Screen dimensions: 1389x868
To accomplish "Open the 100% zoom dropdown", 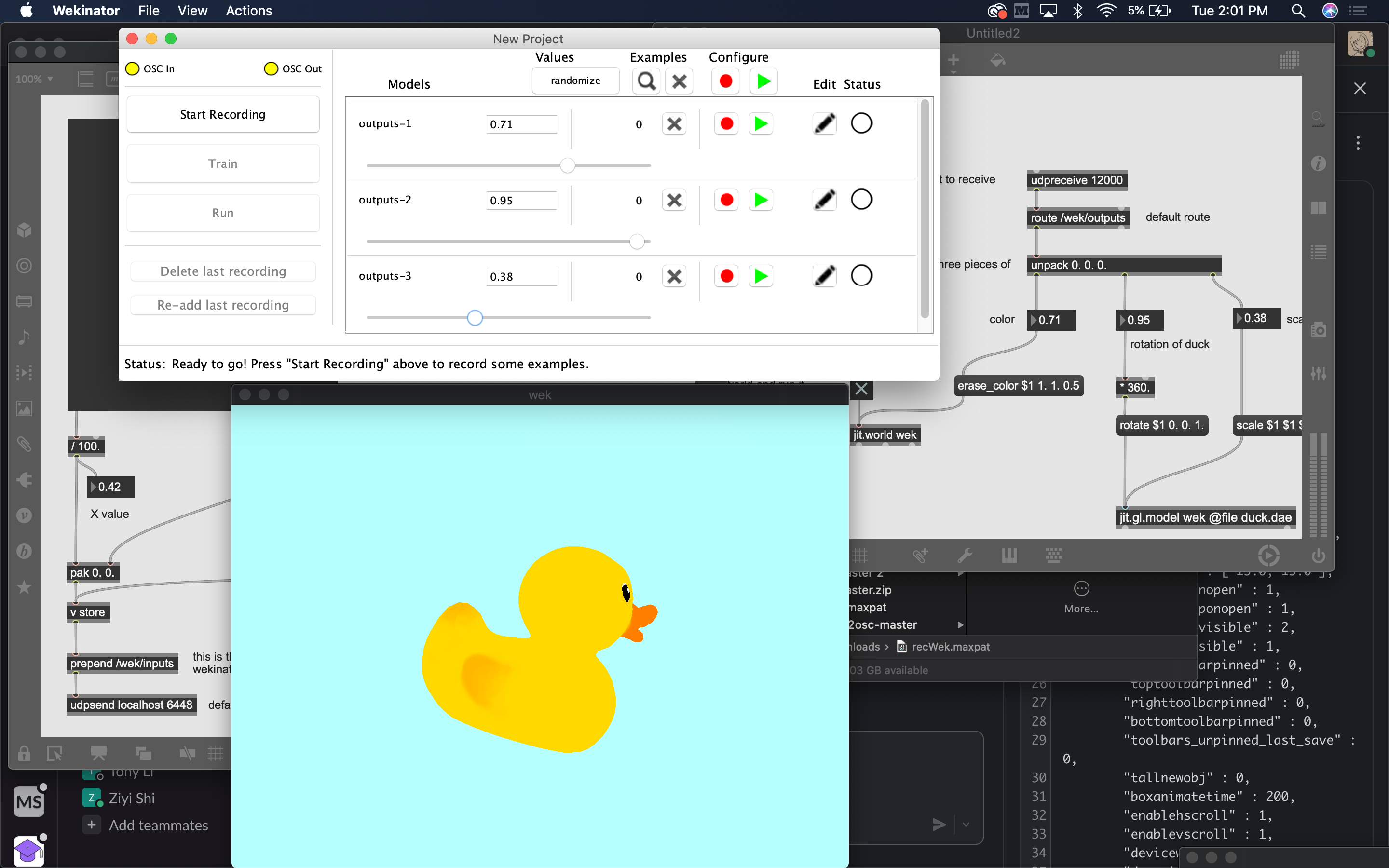I will coord(34,79).
